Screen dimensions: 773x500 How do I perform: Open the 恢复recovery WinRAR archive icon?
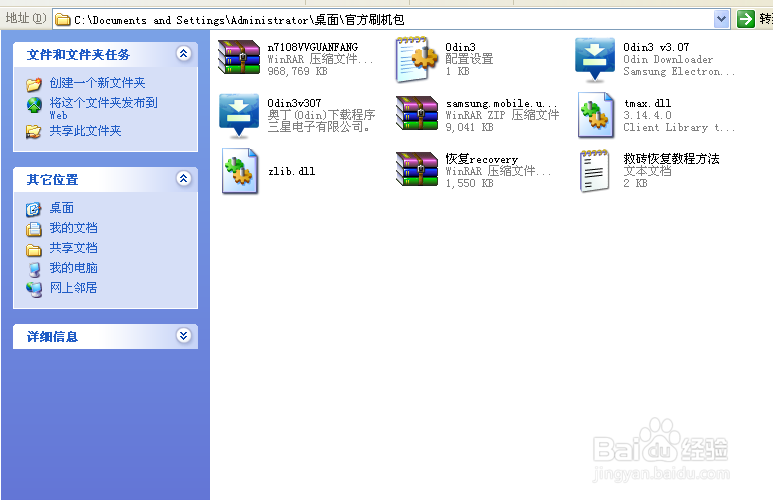click(417, 170)
